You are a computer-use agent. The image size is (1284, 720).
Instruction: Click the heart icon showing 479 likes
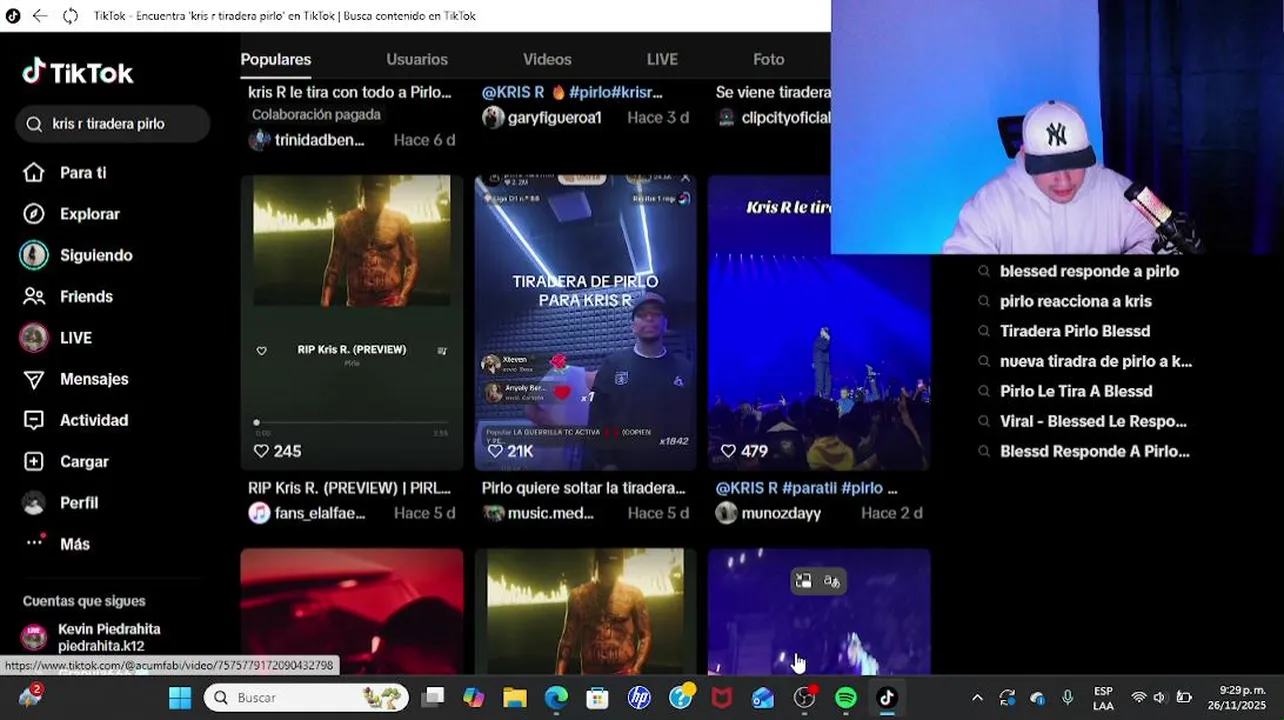click(x=729, y=451)
